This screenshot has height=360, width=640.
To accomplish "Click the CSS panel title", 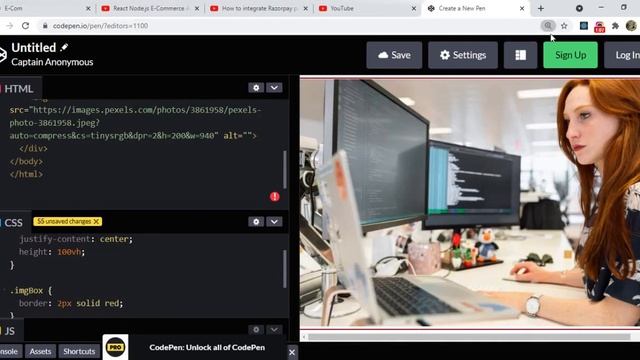I will point(13,222).
